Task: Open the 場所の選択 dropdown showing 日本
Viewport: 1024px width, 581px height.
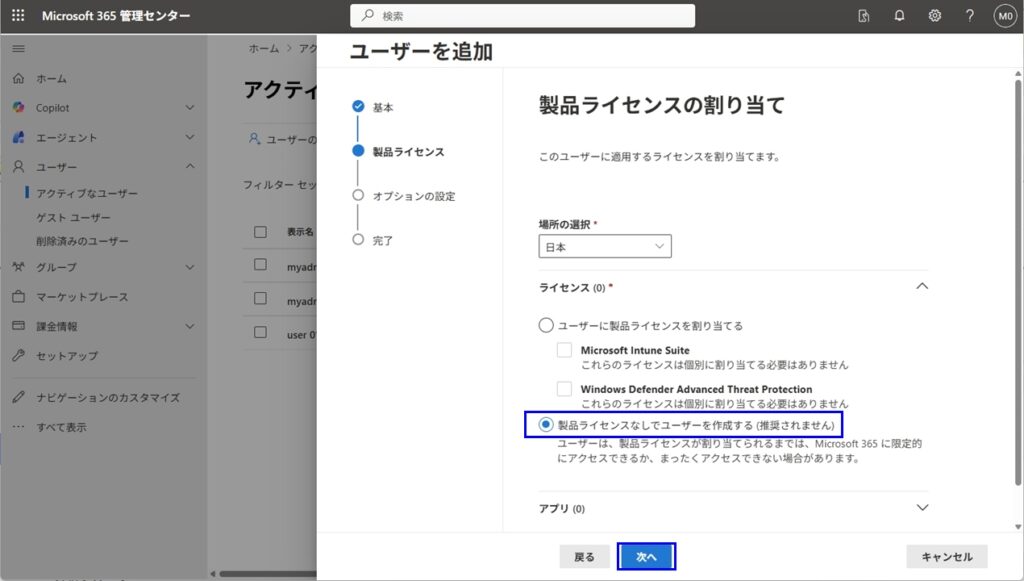Action: coord(605,246)
